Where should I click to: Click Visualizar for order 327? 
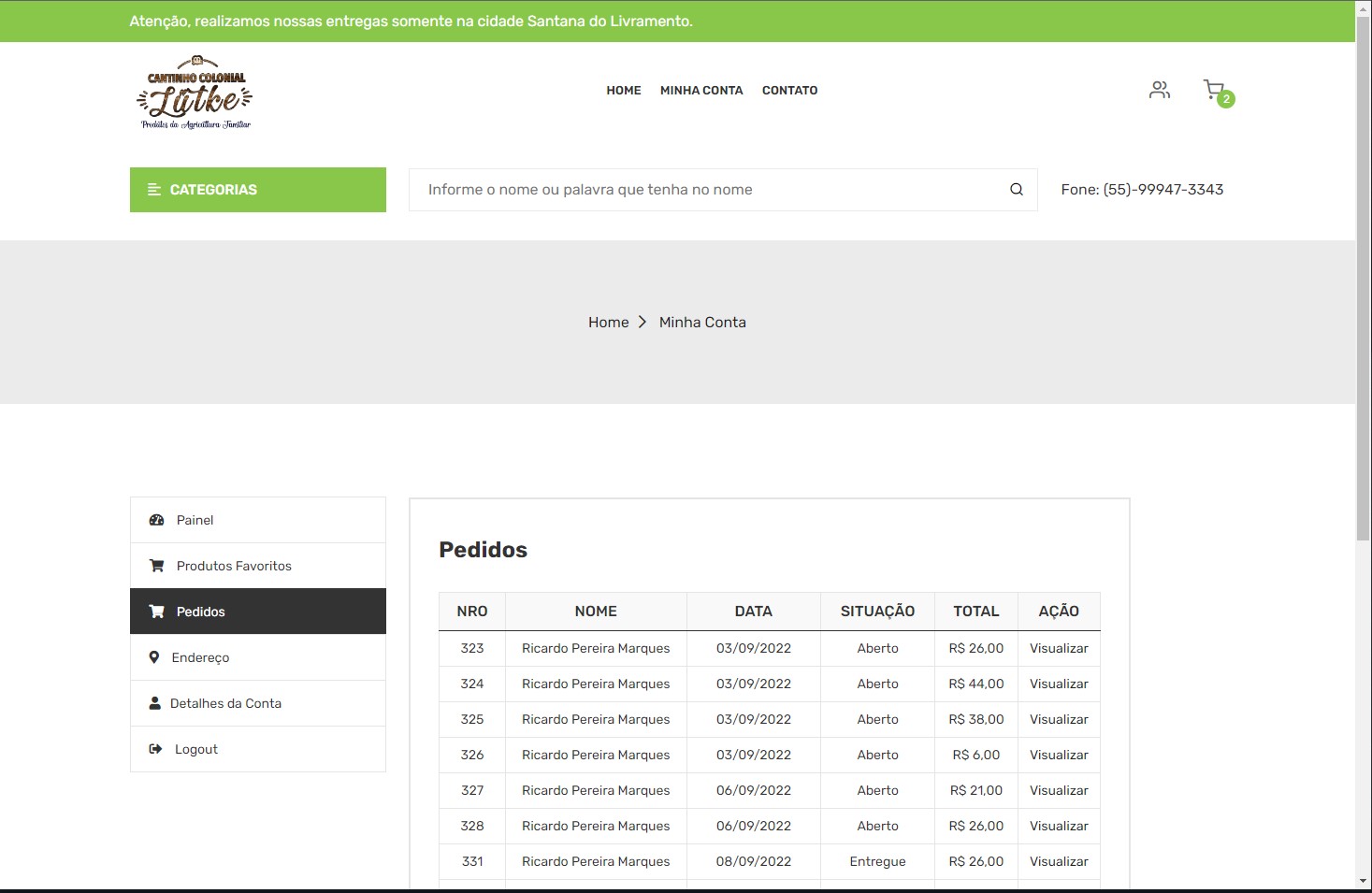point(1059,790)
